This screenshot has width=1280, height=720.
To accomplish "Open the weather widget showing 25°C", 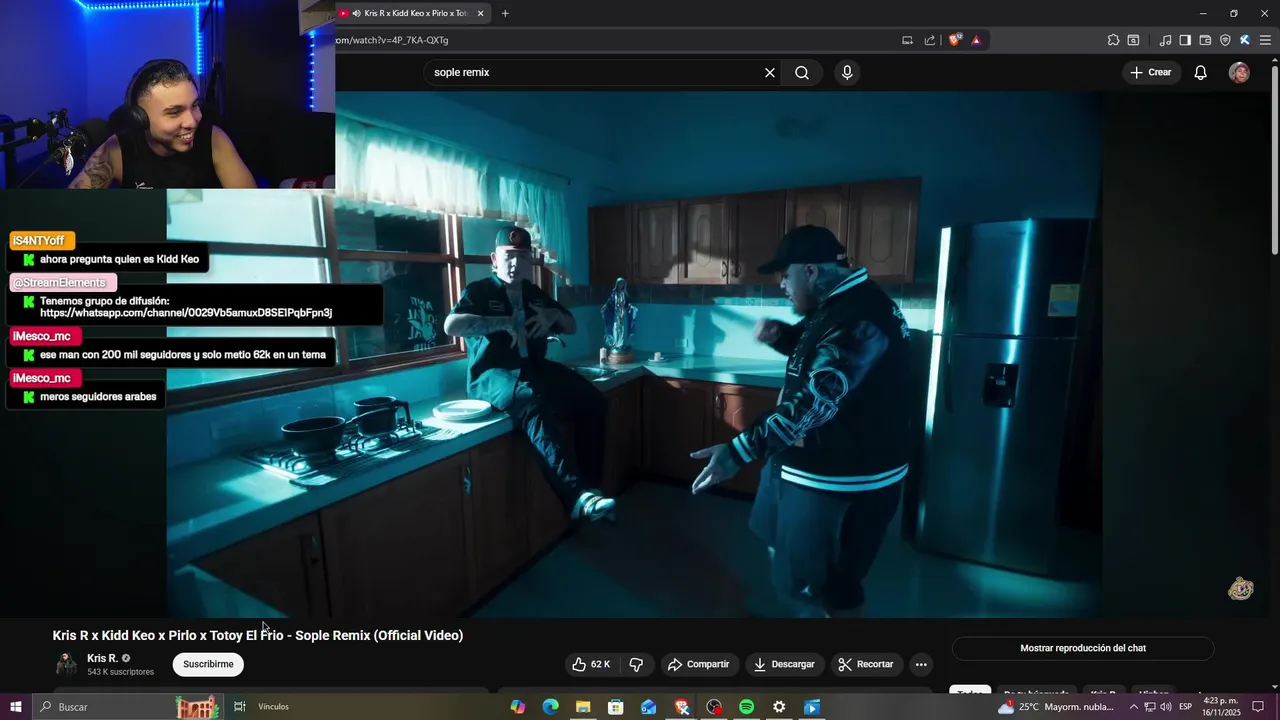I will 1058,707.
